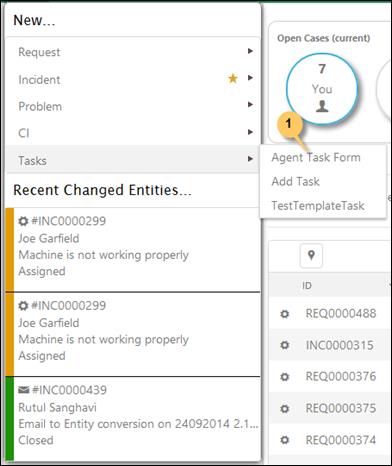Click the Closed status text
392x466 pixels.
[x=36, y=440]
